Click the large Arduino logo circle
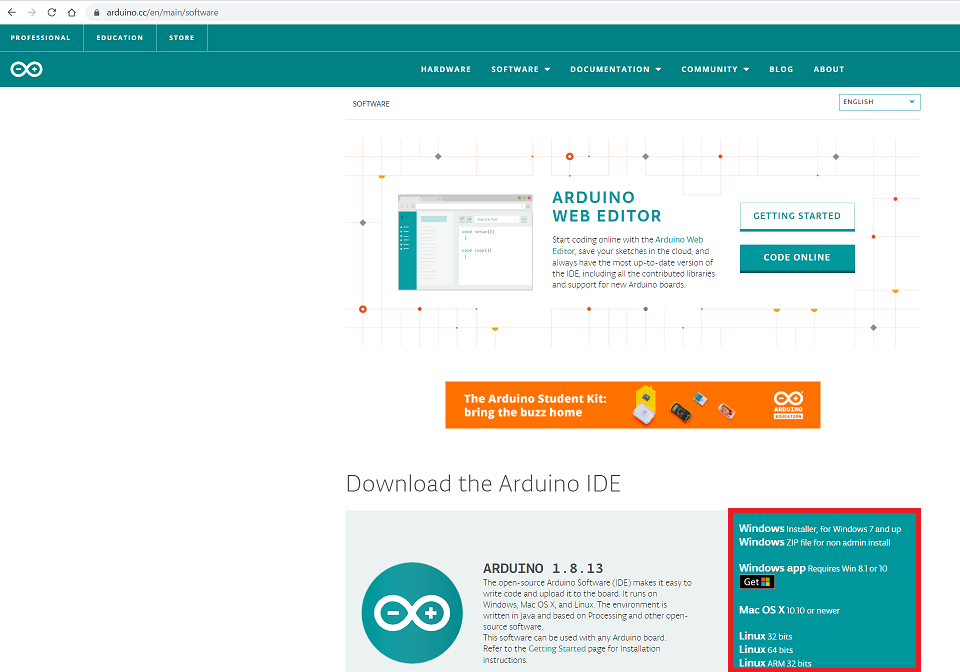The width and height of the screenshot is (960, 672). [412, 613]
